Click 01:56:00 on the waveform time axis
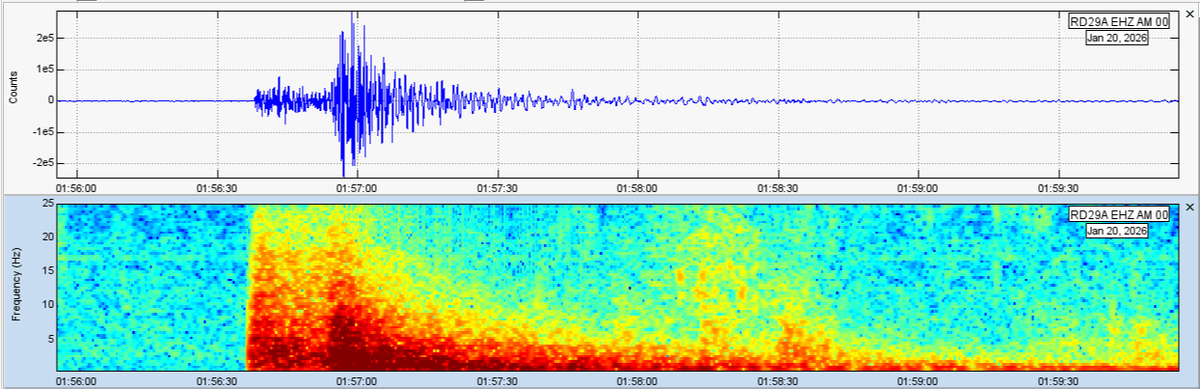The width and height of the screenshot is (1200, 389). 75,187
